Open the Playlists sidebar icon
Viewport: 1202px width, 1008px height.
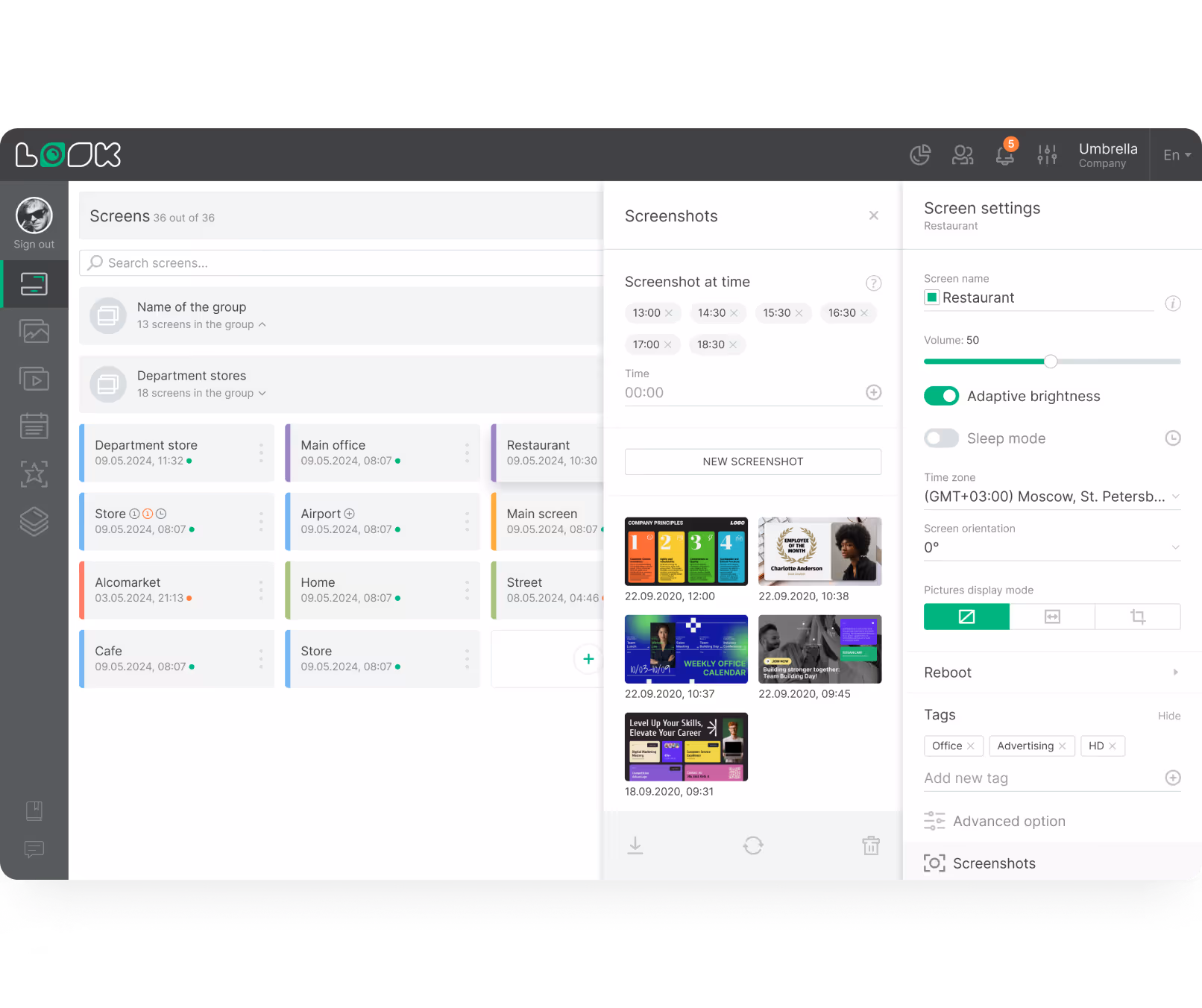click(x=34, y=379)
